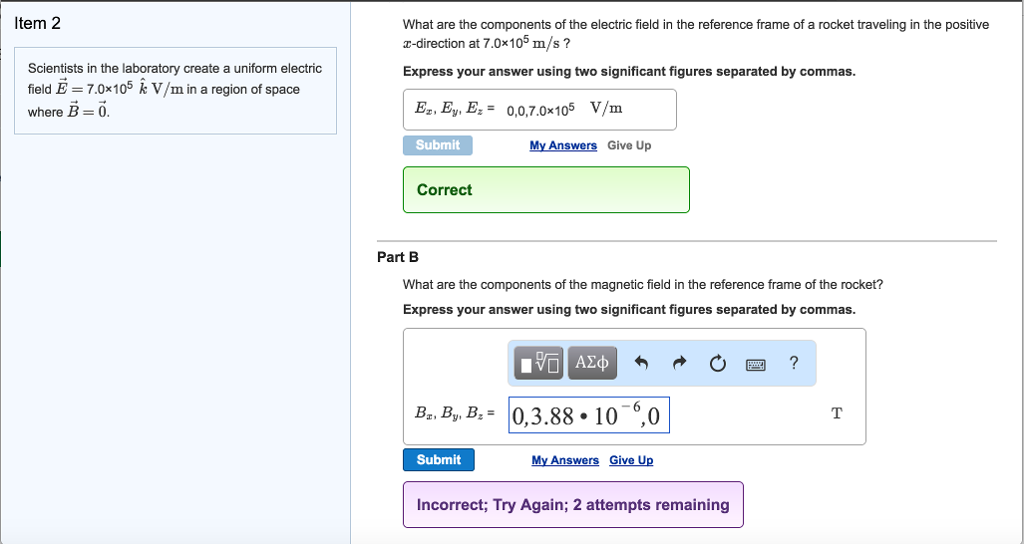This screenshot has width=1024, height=544.
Task: Click Give Up beside the electric field Submit
Action: click(x=629, y=145)
